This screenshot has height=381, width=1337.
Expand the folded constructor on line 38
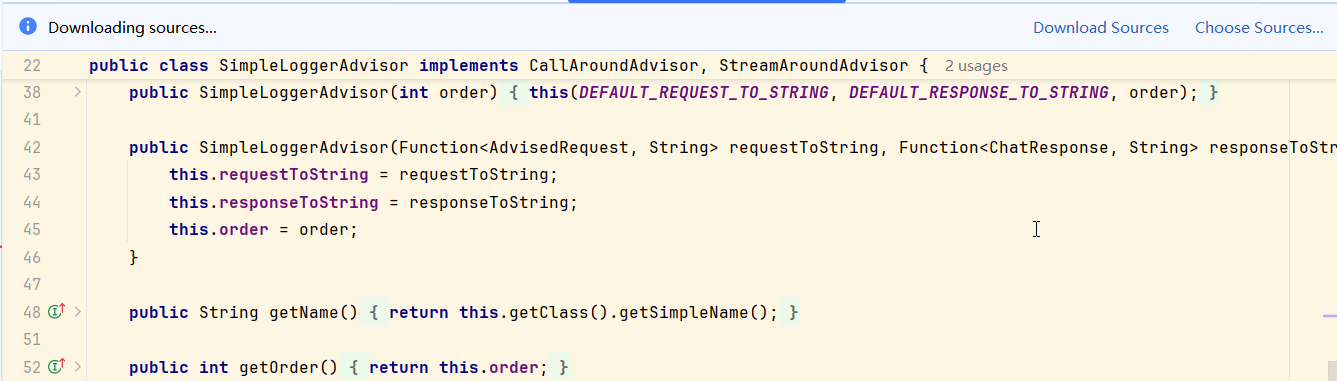pos(78,92)
